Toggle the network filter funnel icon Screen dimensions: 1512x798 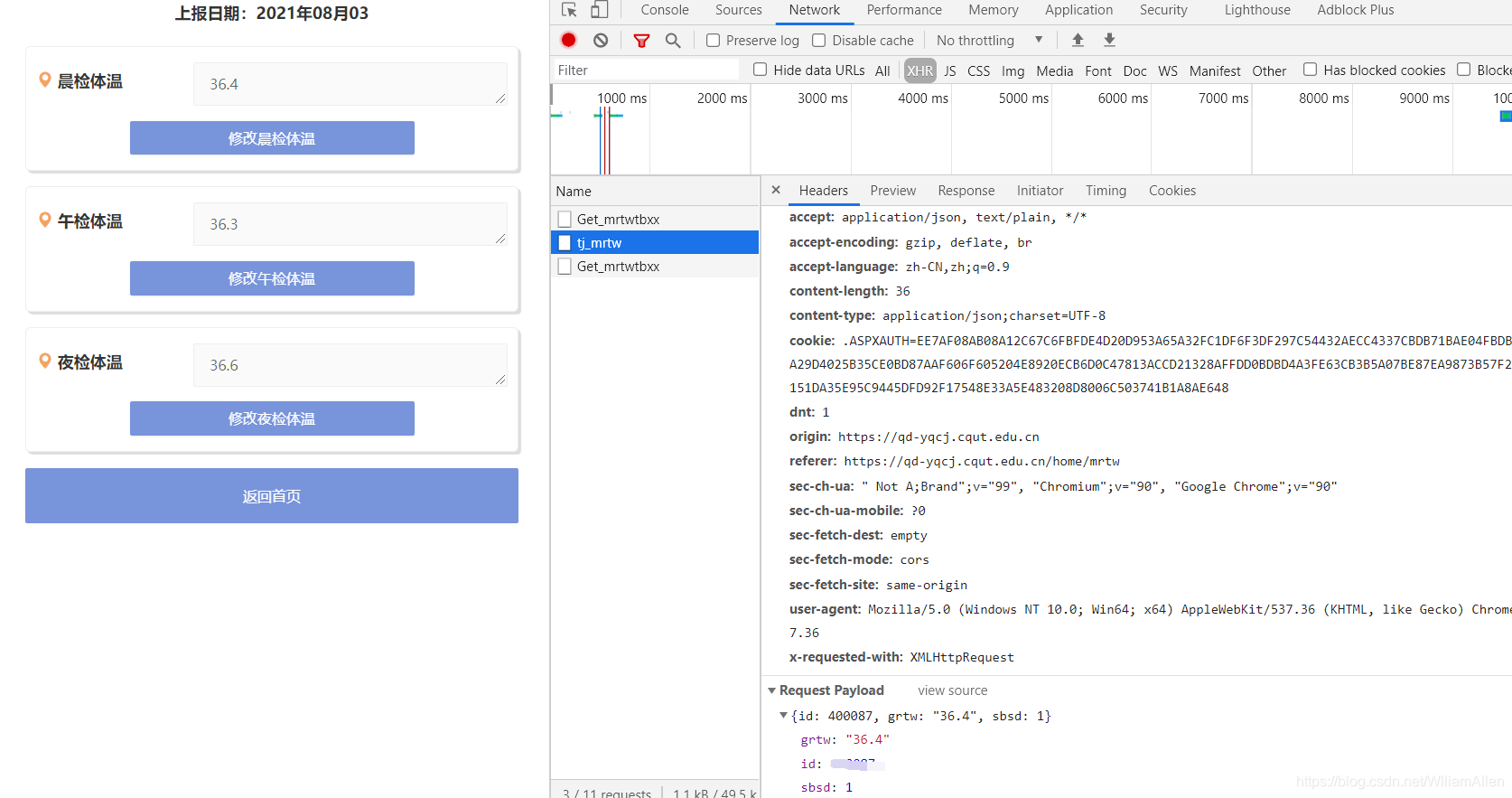(641, 40)
